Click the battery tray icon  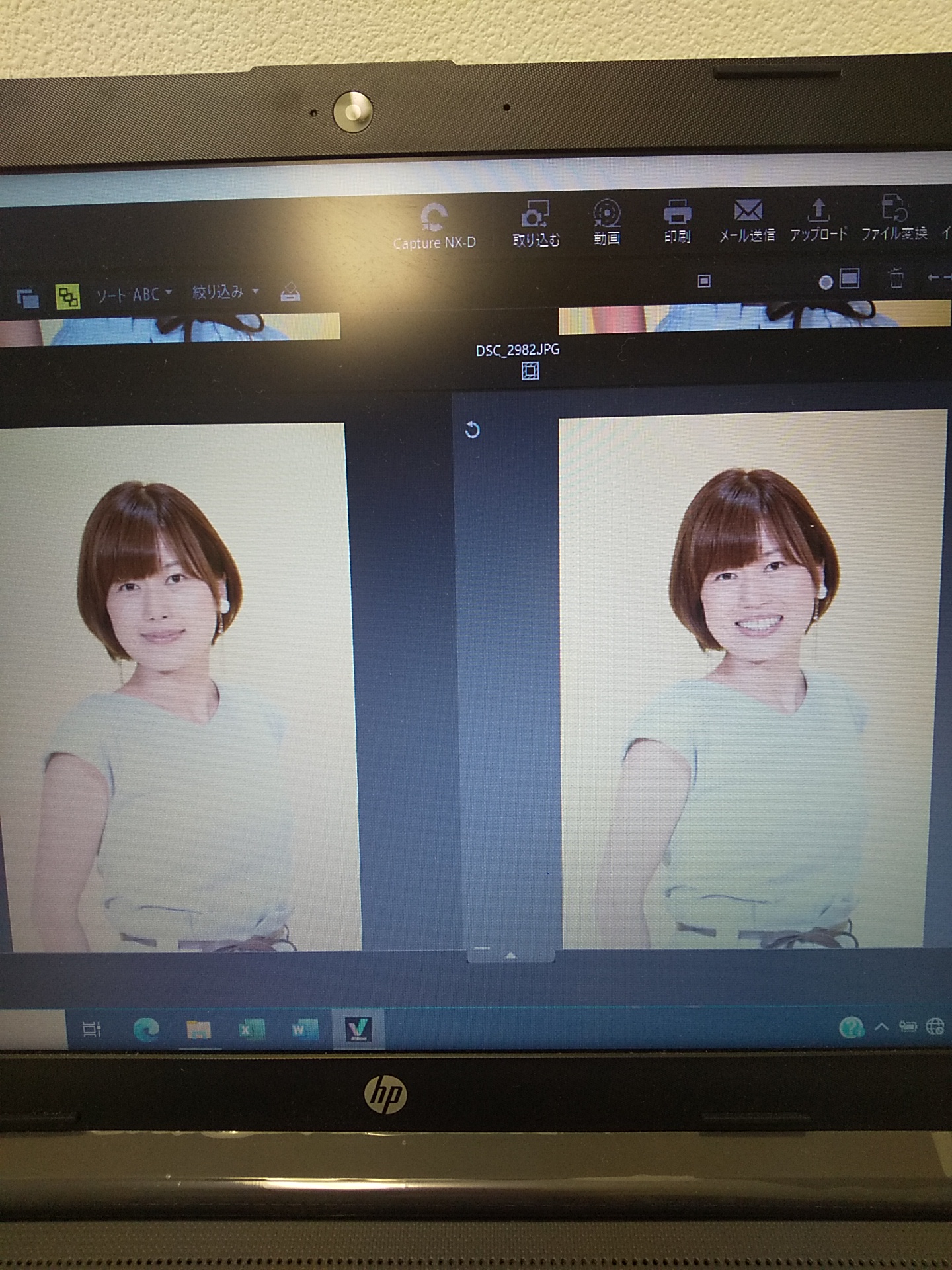[908, 1027]
